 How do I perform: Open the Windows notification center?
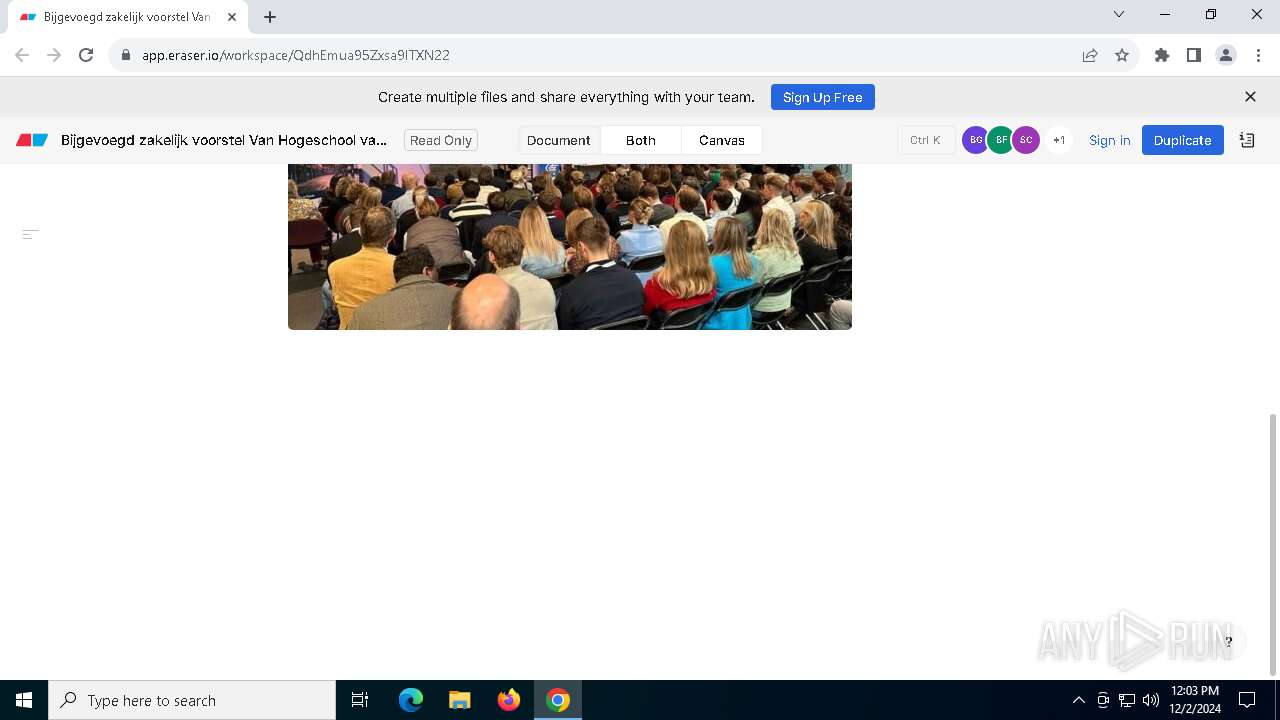tap(1247, 700)
